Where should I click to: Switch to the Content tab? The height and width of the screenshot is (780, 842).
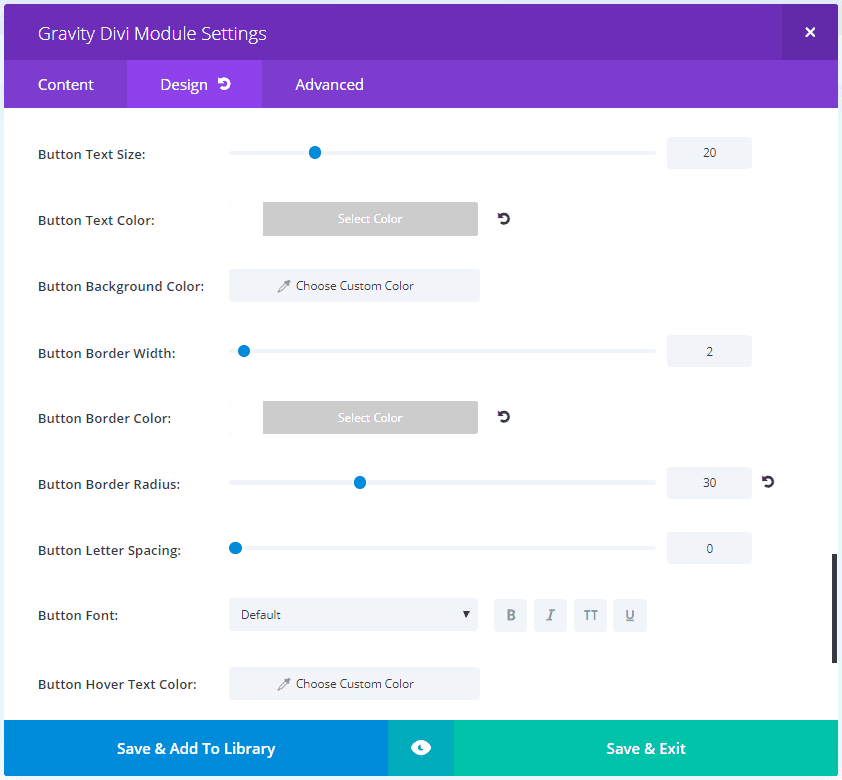point(66,84)
